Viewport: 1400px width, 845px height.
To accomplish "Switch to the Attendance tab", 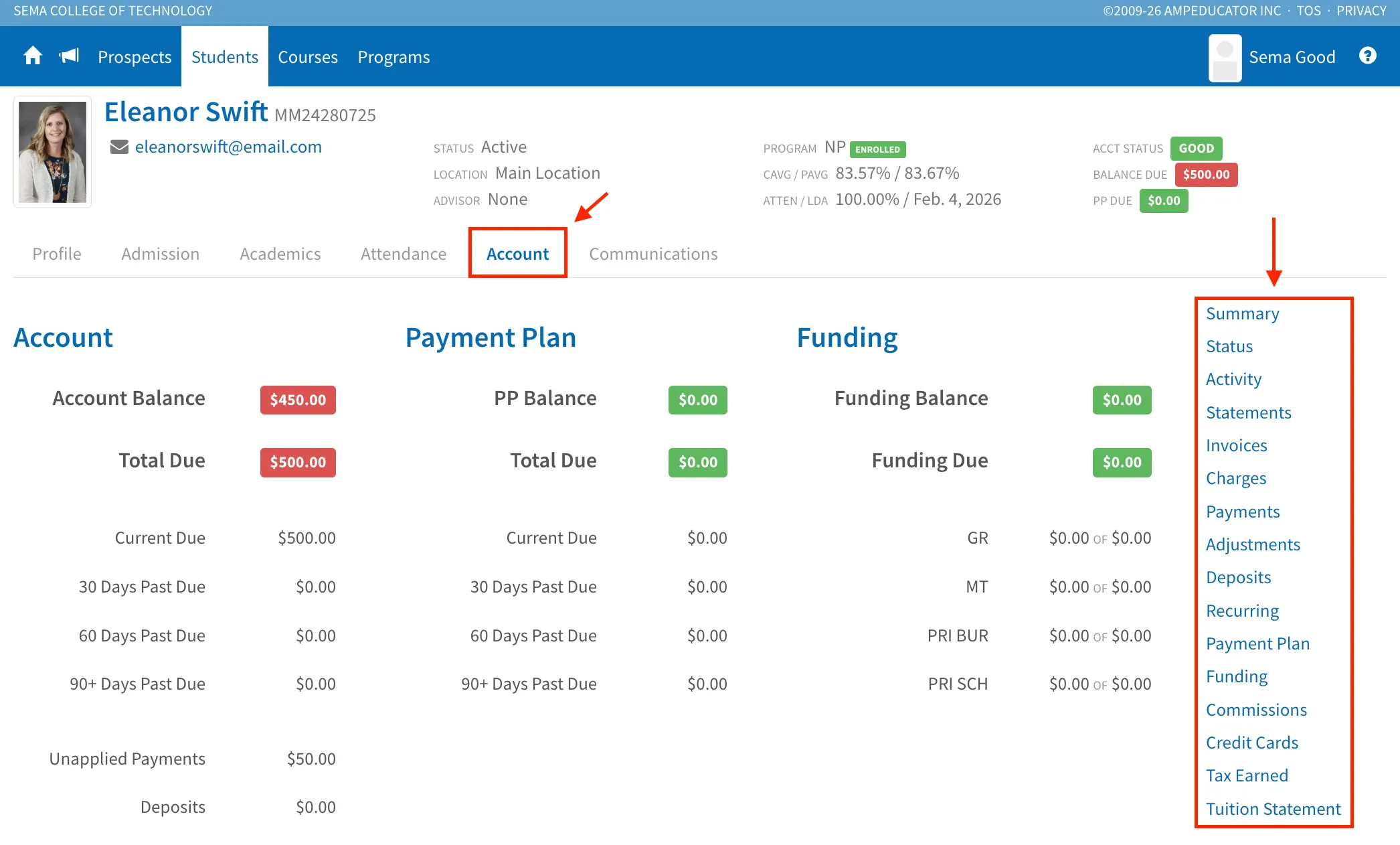I will [x=404, y=254].
